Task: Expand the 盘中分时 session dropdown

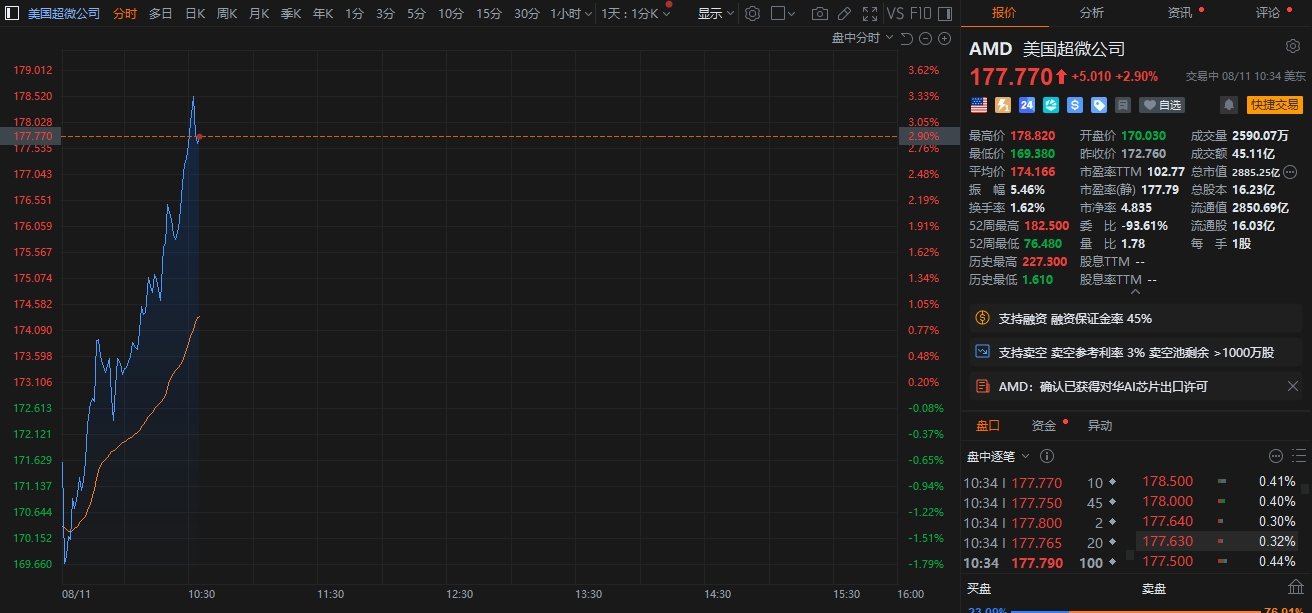Action: point(861,38)
